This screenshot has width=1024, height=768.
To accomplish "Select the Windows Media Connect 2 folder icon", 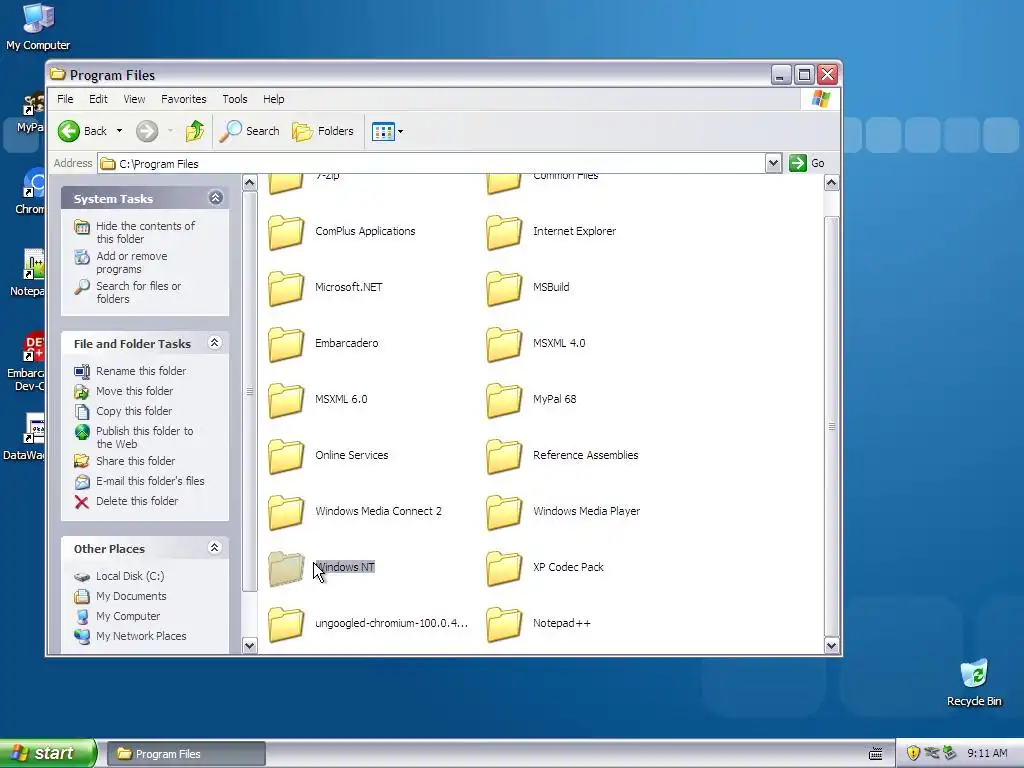I will point(286,512).
